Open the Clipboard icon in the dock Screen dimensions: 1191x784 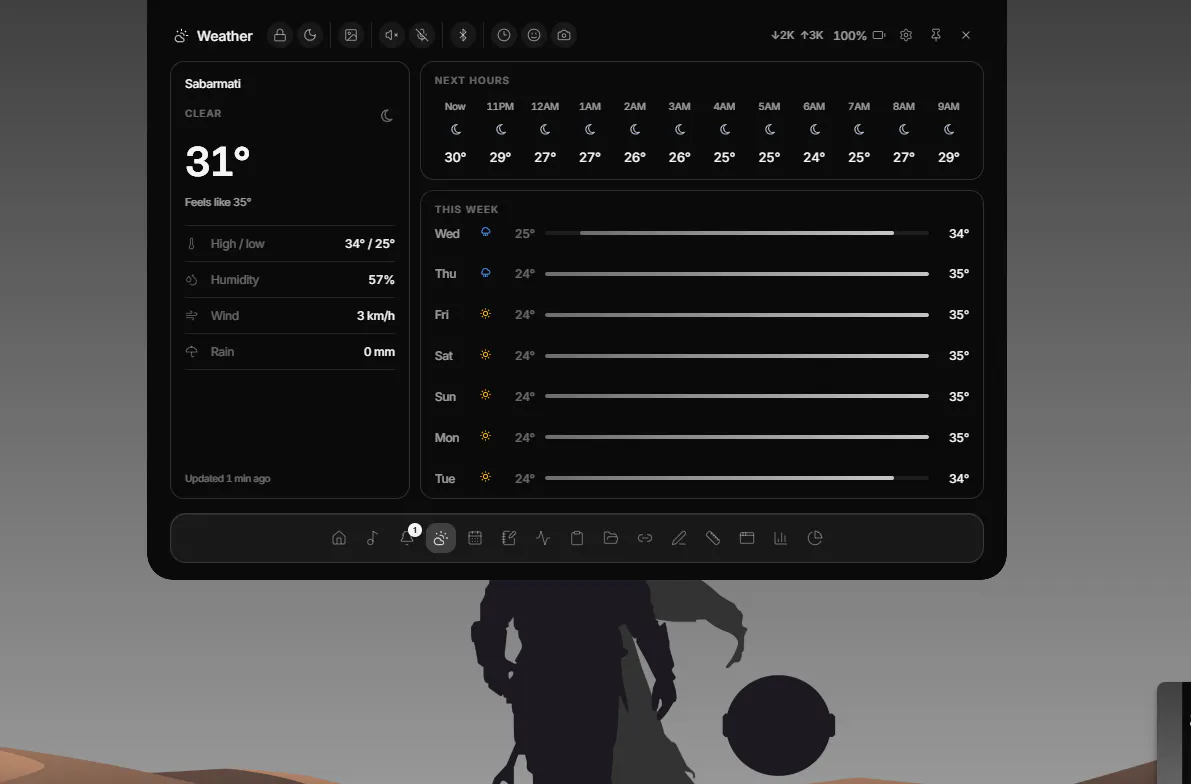577,538
